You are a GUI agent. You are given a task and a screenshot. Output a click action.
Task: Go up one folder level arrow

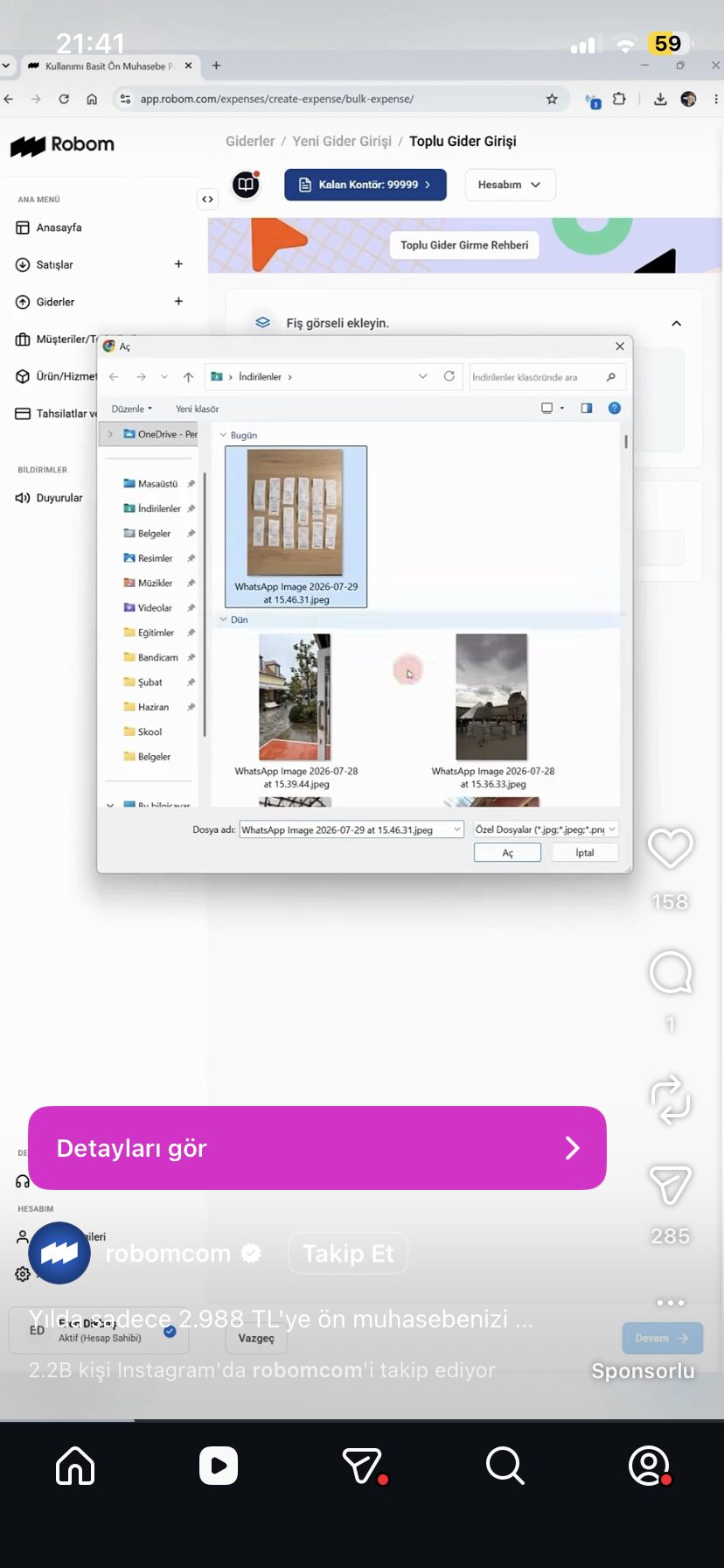coord(188,377)
